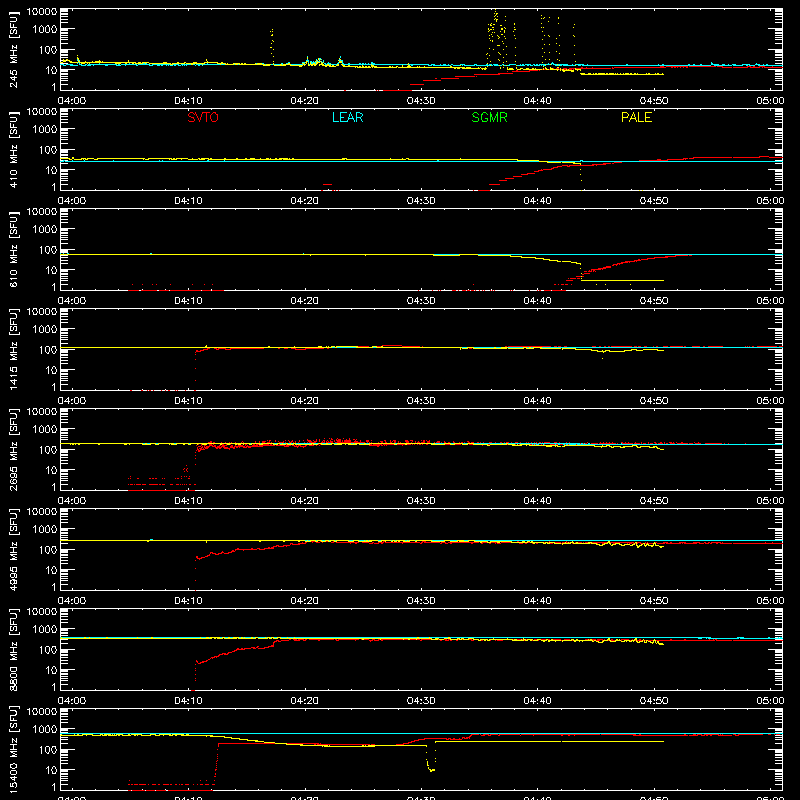Select the 15400 MHz [SFU] axis title
This screenshot has width=800, height=800.
pos(14,749)
